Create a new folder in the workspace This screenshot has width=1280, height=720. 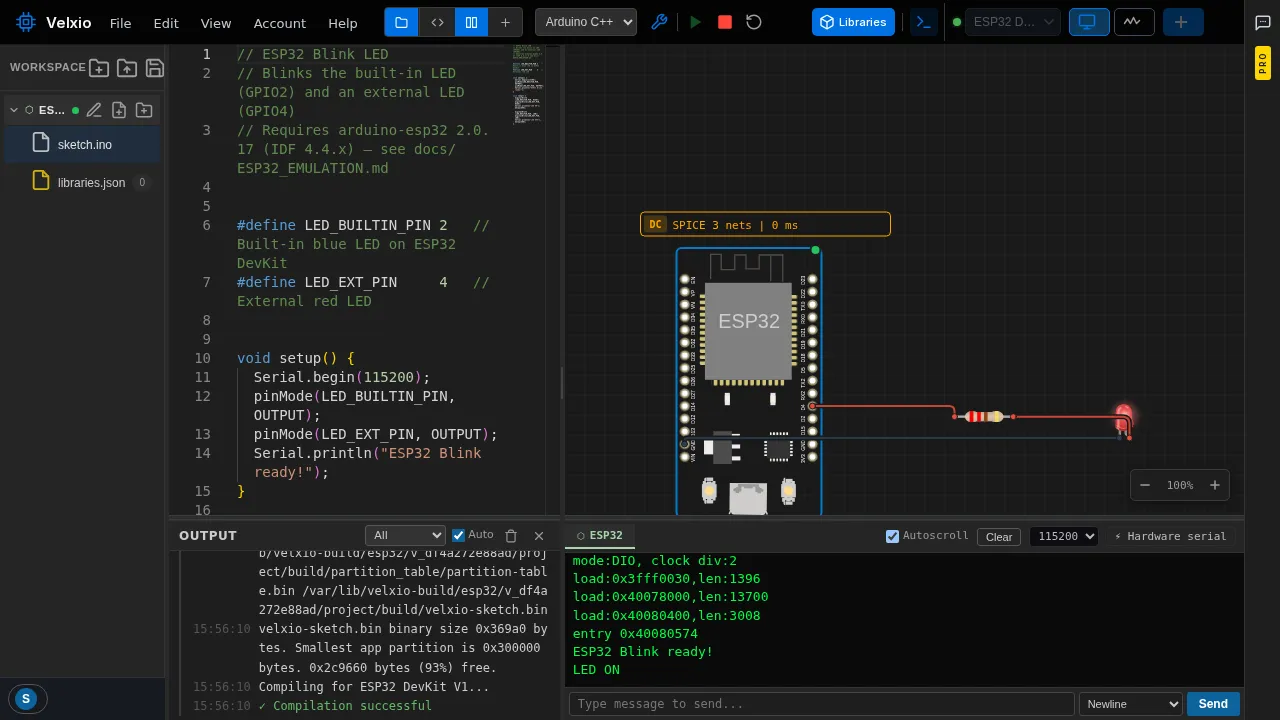coord(99,68)
